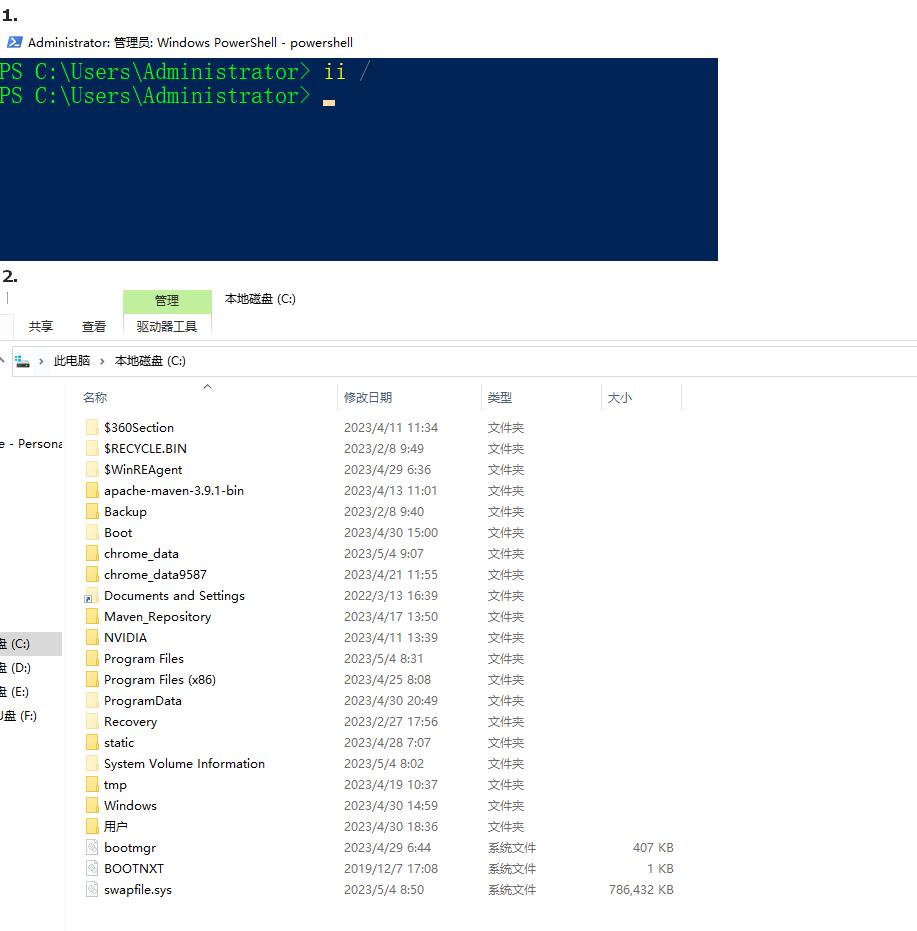This screenshot has width=917, height=931.
Task: Click the swapfile.sys file icon
Action: pyautogui.click(x=91, y=889)
